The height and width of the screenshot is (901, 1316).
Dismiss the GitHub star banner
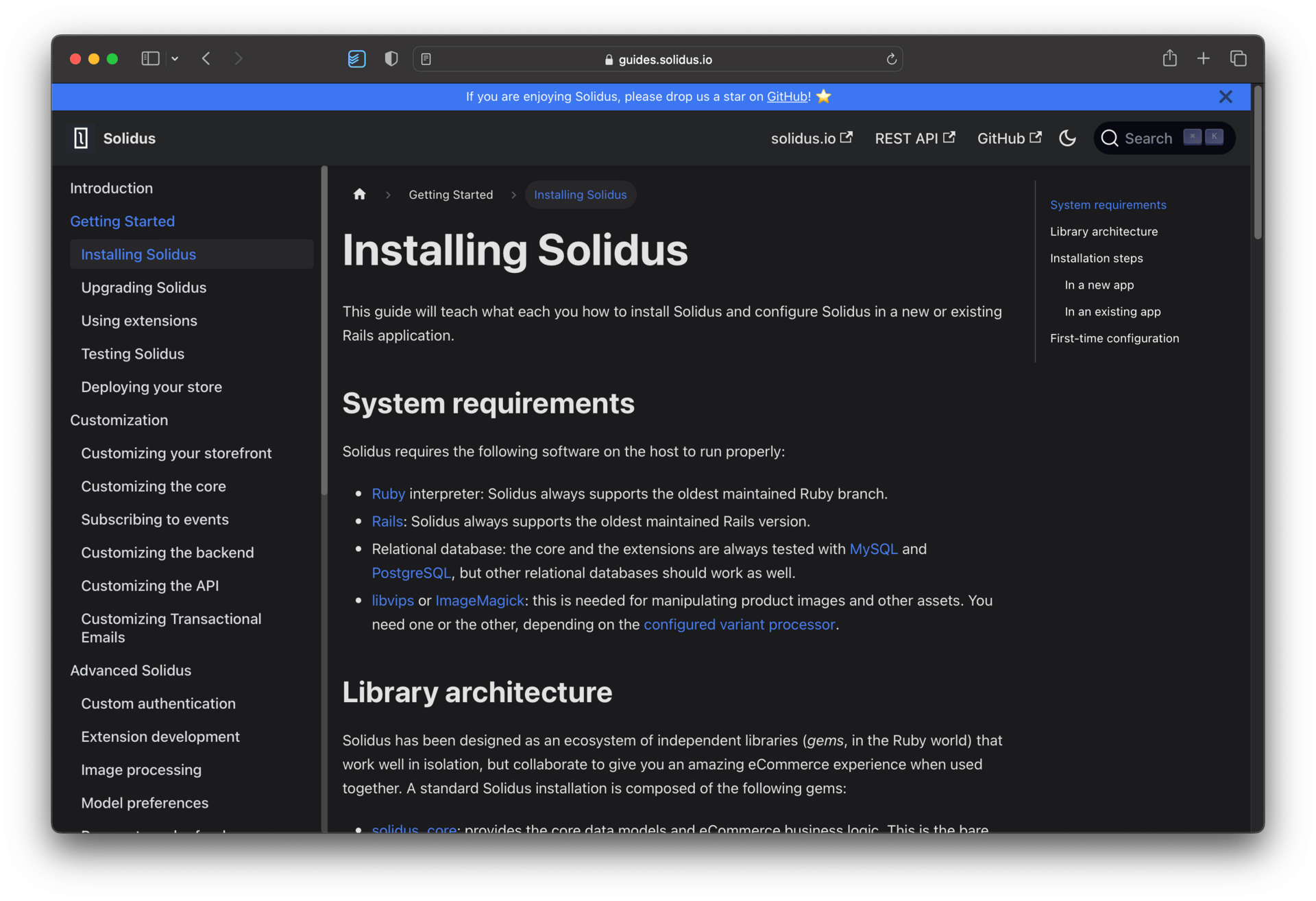click(x=1226, y=97)
